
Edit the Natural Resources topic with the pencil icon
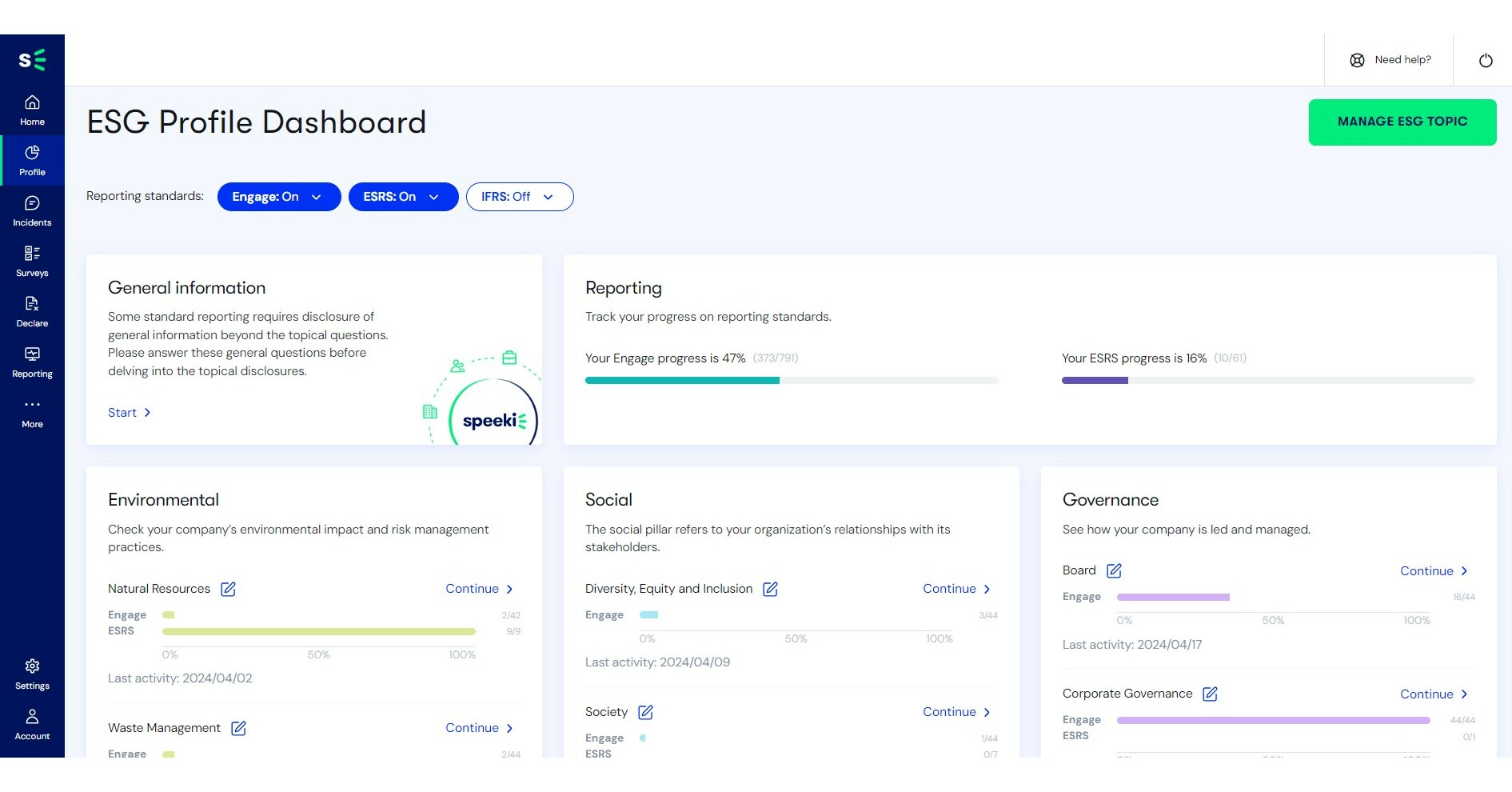[x=227, y=589]
